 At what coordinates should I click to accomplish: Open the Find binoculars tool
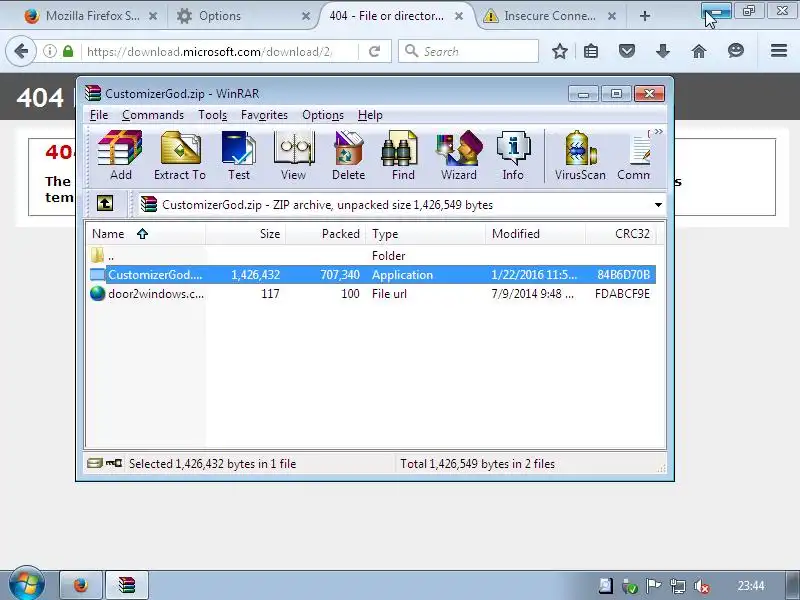pyautogui.click(x=403, y=155)
